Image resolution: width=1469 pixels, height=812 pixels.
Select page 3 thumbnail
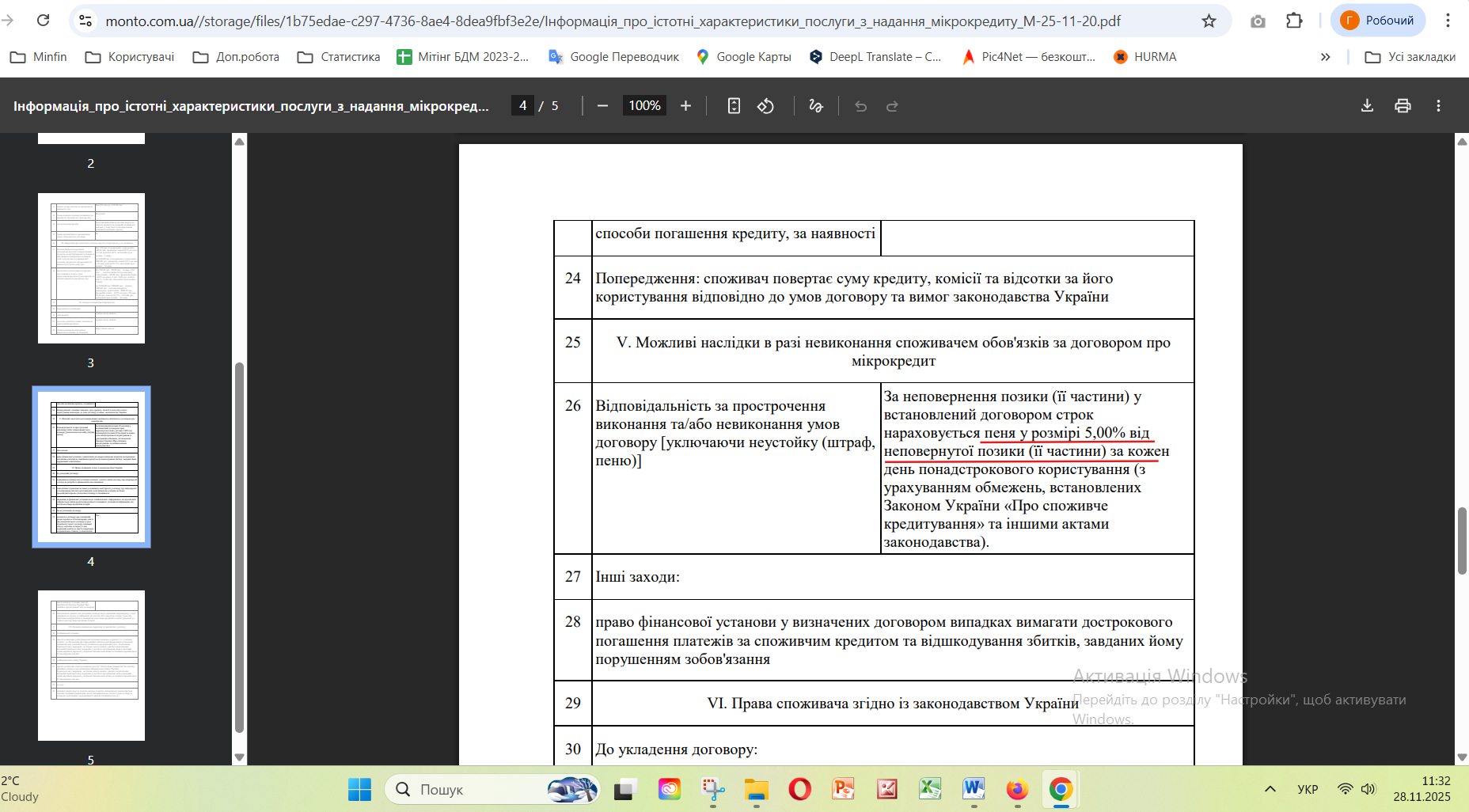point(91,268)
